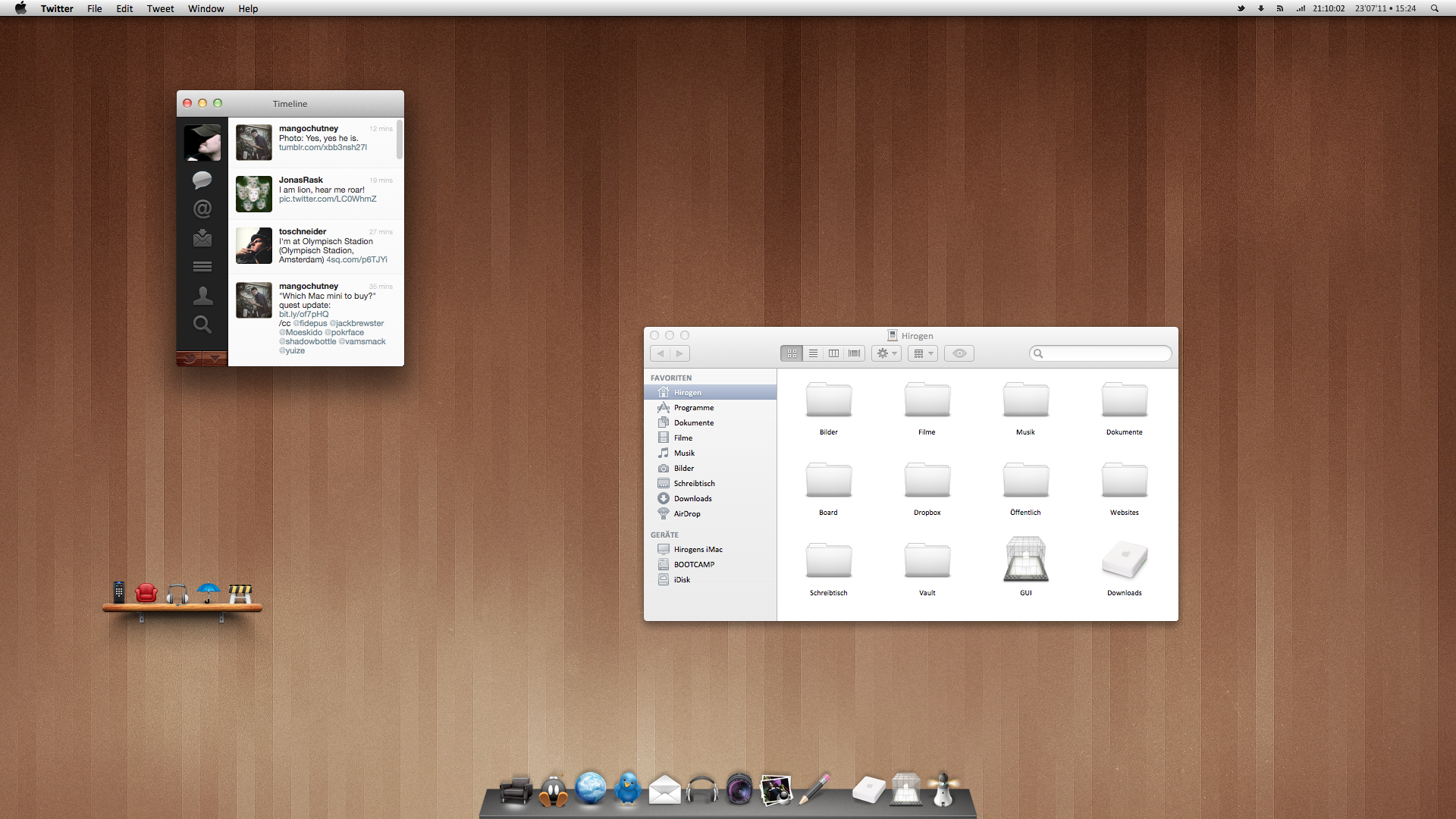The width and height of the screenshot is (1456, 819).
Task: Open the Edit menu
Action: click(x=124, y=8)
